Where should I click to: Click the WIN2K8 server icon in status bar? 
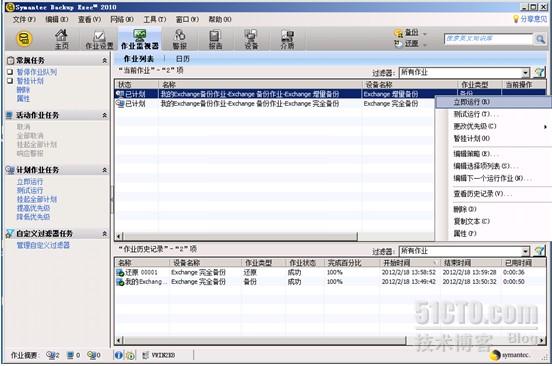click(x=145, y=355)
